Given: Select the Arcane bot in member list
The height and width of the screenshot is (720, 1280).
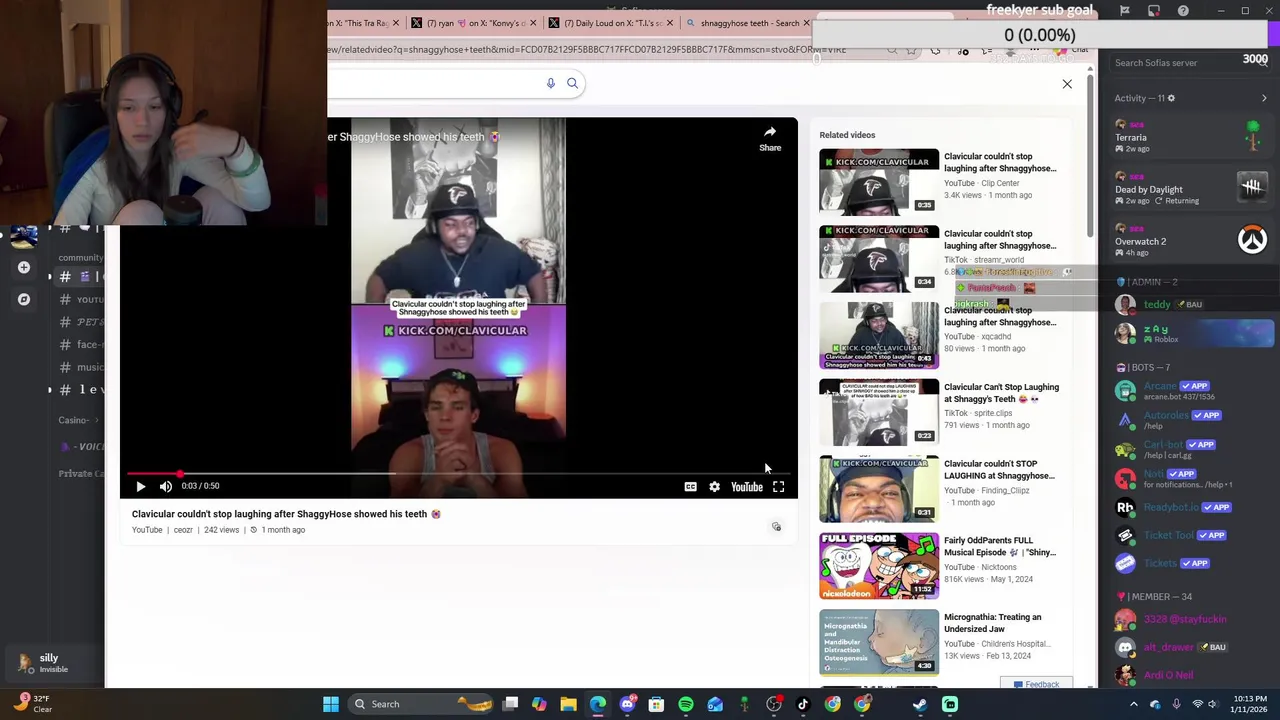Looking at the screenshot, I should (1190, 390).
